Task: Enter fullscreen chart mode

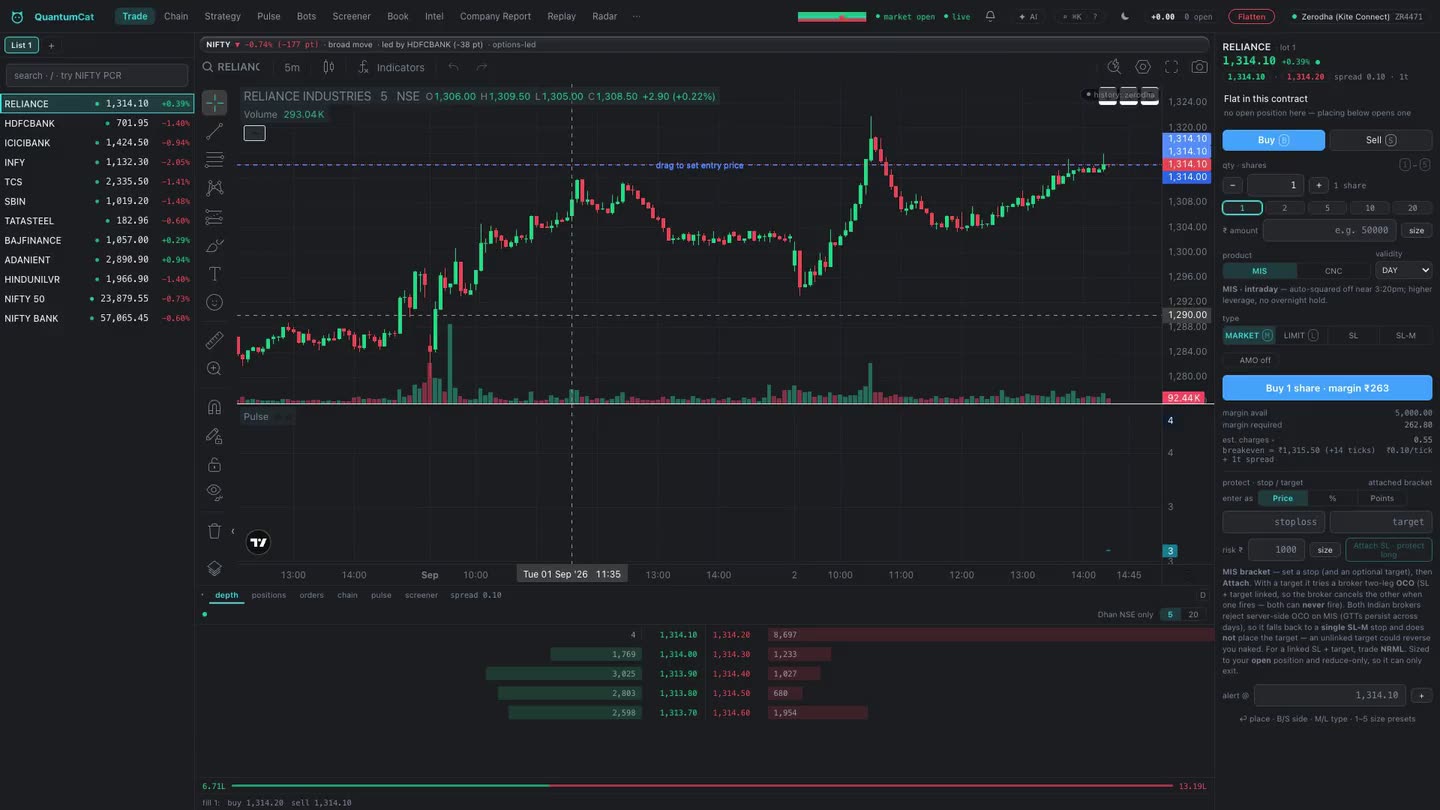Action: pos(1171,67)
